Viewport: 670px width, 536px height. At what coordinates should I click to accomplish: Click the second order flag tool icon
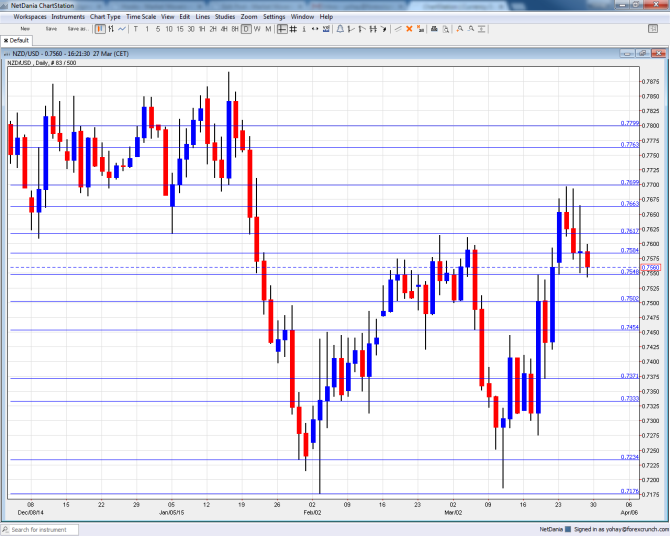click(362, 29)
